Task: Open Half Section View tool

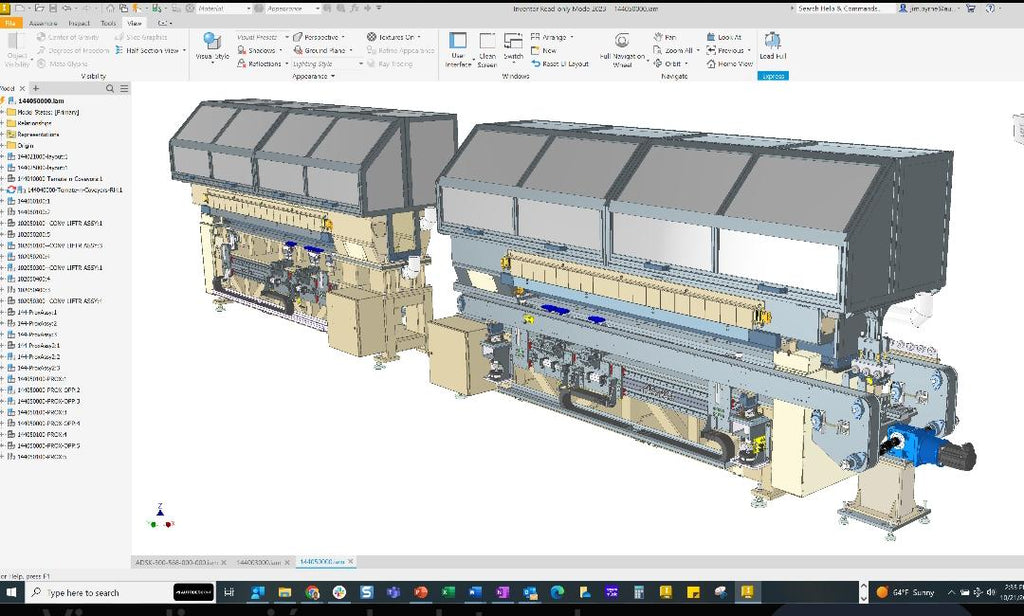Action: click(151, 50)
